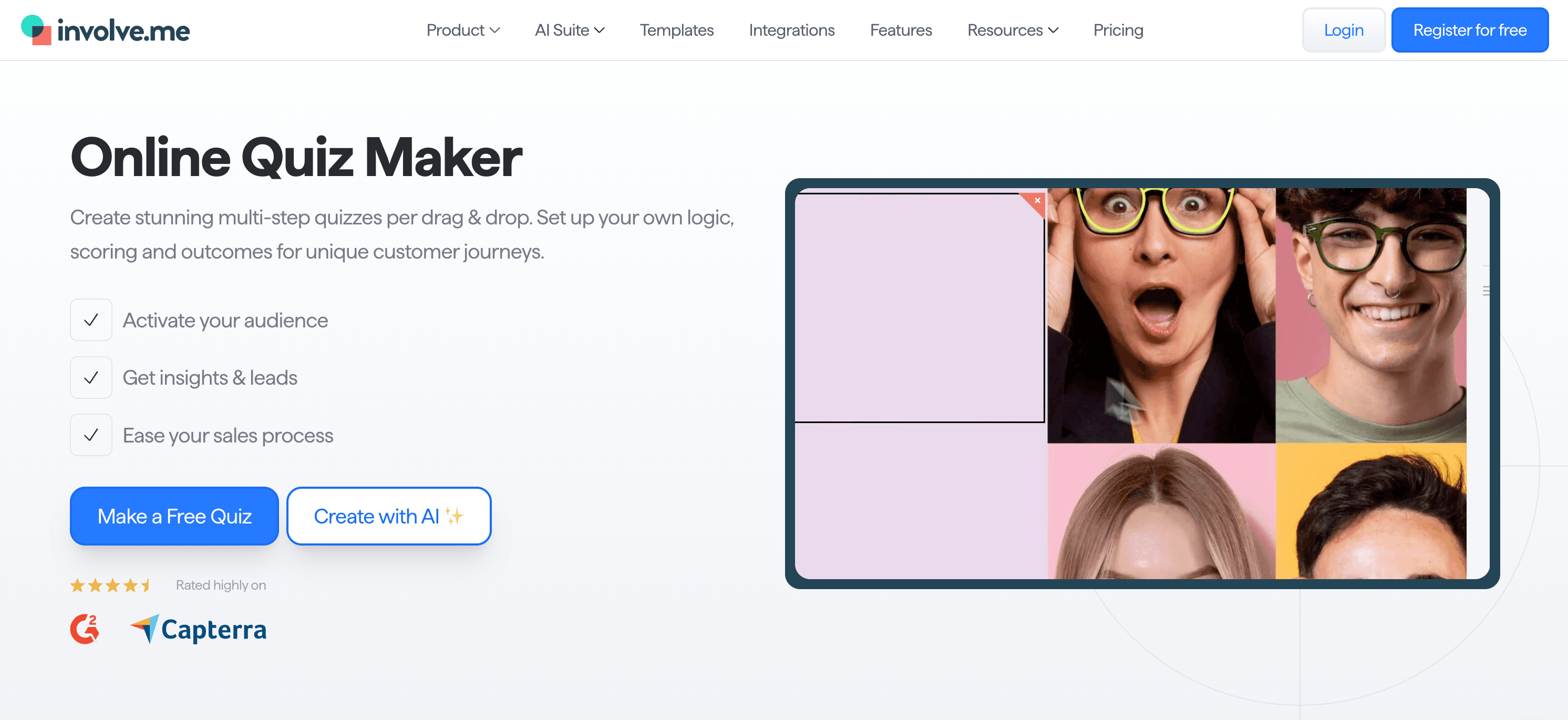Expand the Resources dropdown menu
The image size is (1568, 720).
1013,30
